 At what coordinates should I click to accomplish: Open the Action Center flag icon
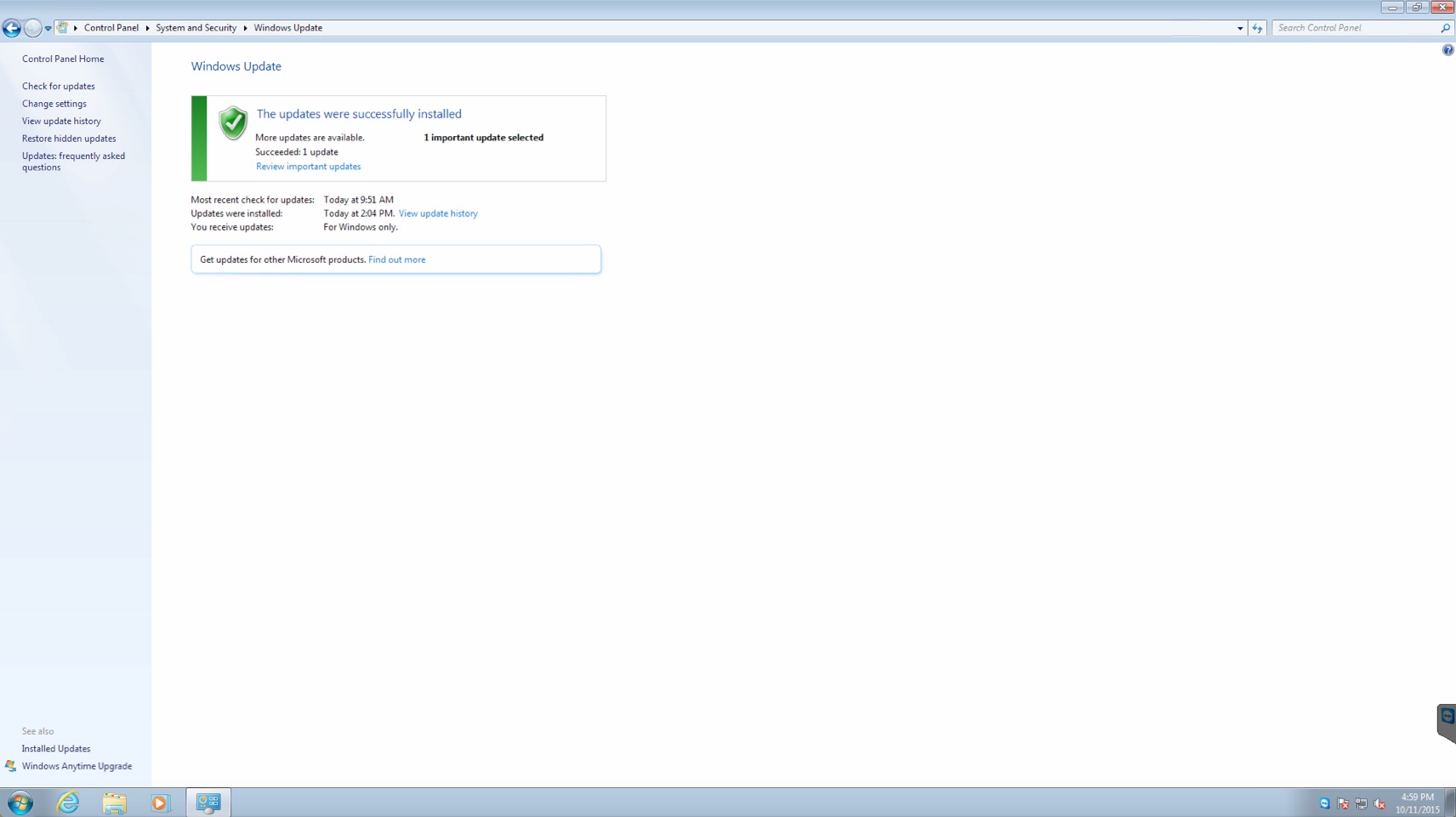(x=1343, y=803)
